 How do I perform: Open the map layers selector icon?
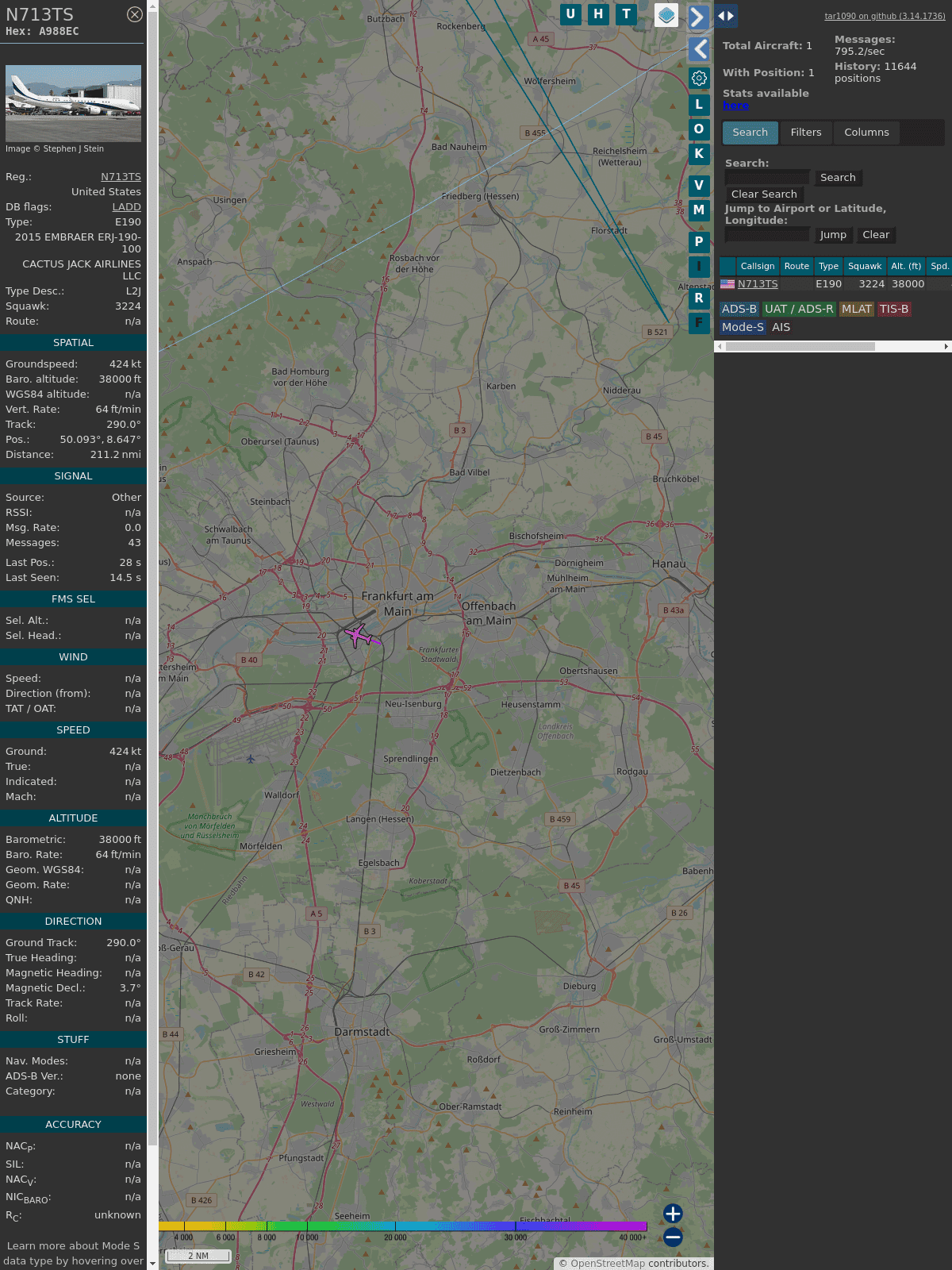tap(666, 15)
